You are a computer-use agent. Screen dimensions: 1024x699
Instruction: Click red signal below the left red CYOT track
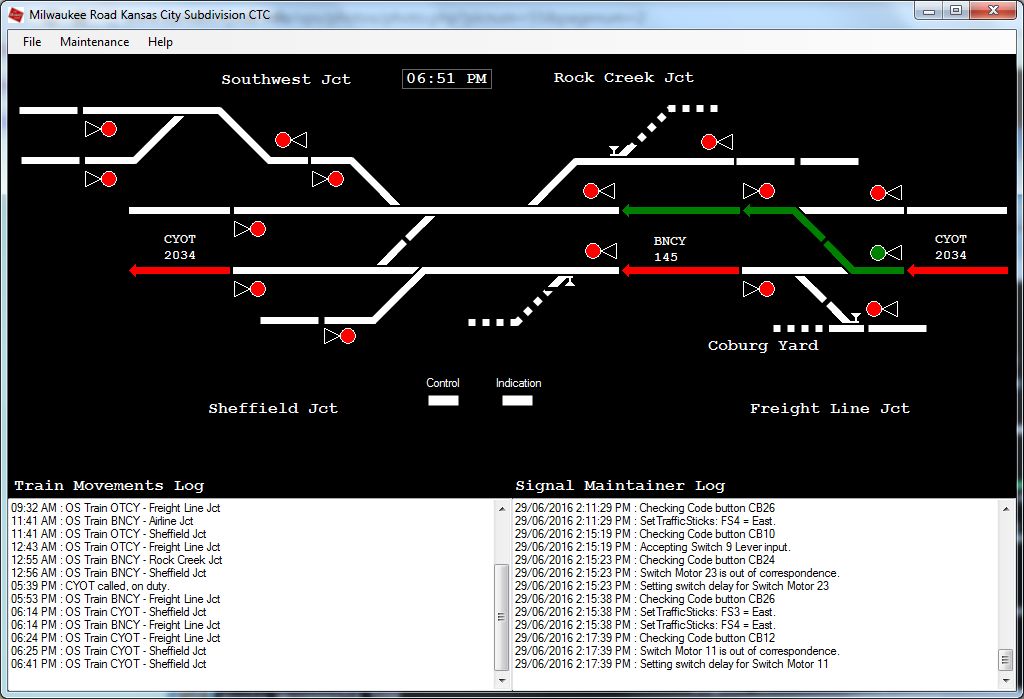pyautogui.click(x=258, y=289)
